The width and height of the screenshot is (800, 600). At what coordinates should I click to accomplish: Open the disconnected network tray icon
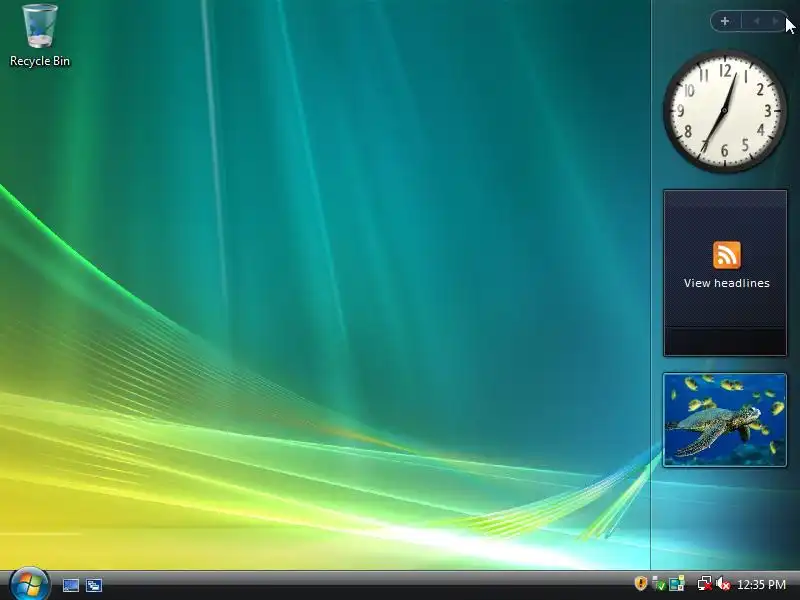click(705, 583)
